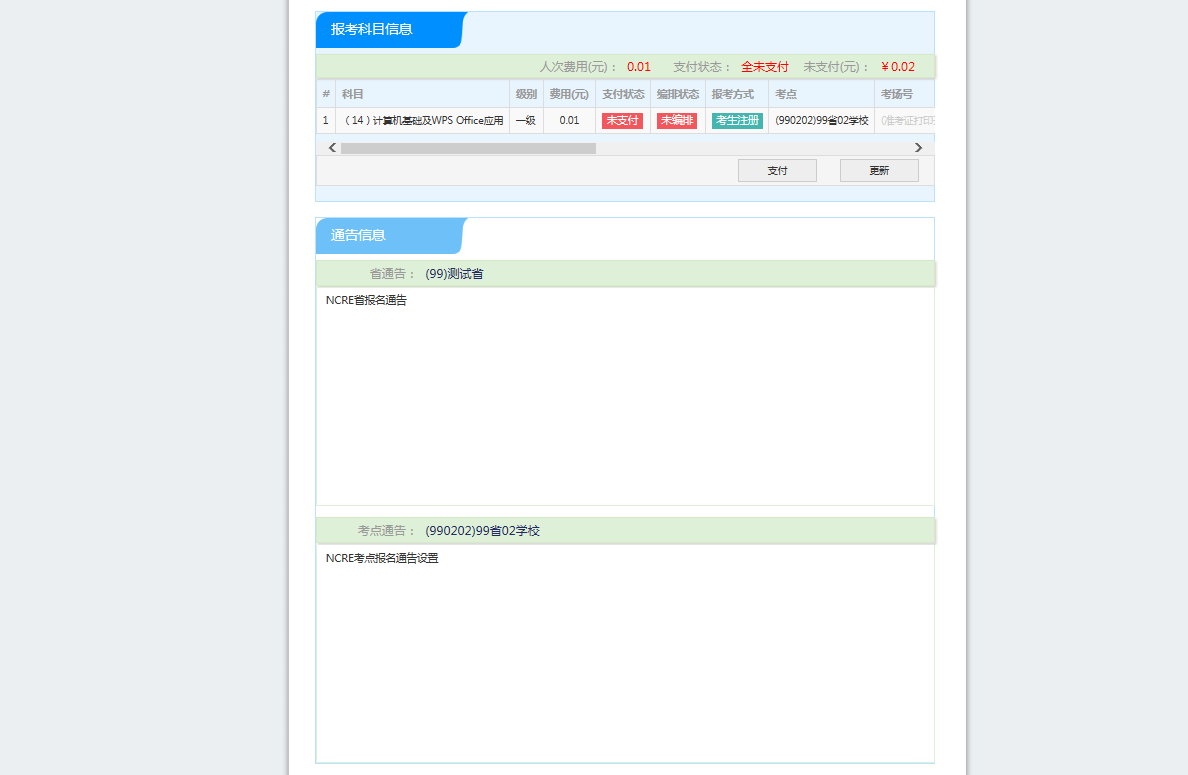Click the red 未支付 status badge
Viewport: 1188px width, 775px height.
point(622,121)
